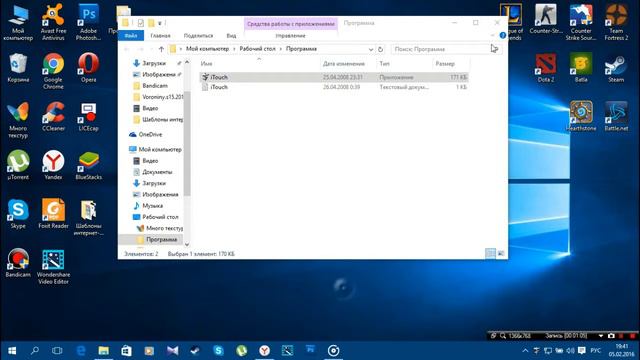Select the iTouch text document row

click(334, 87)
